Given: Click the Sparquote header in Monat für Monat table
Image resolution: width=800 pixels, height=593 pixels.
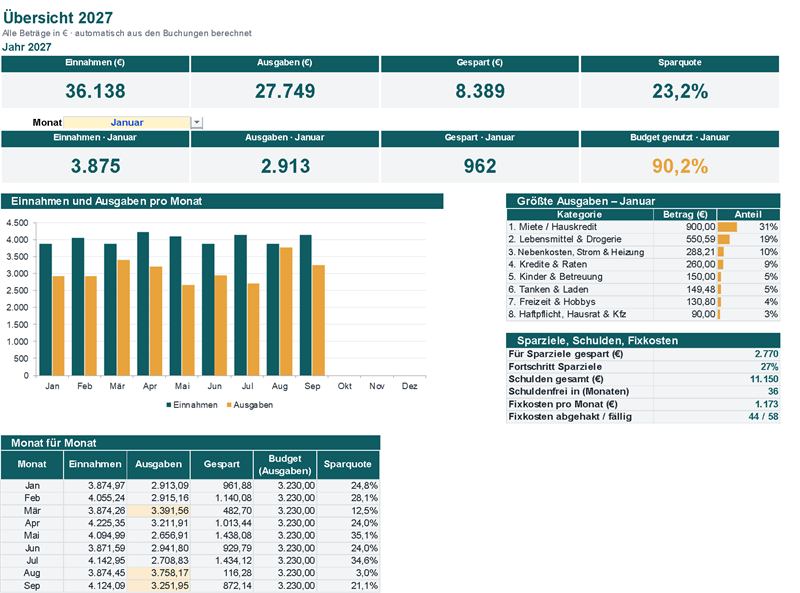Looking at the screenshot, I should (347, 464).
